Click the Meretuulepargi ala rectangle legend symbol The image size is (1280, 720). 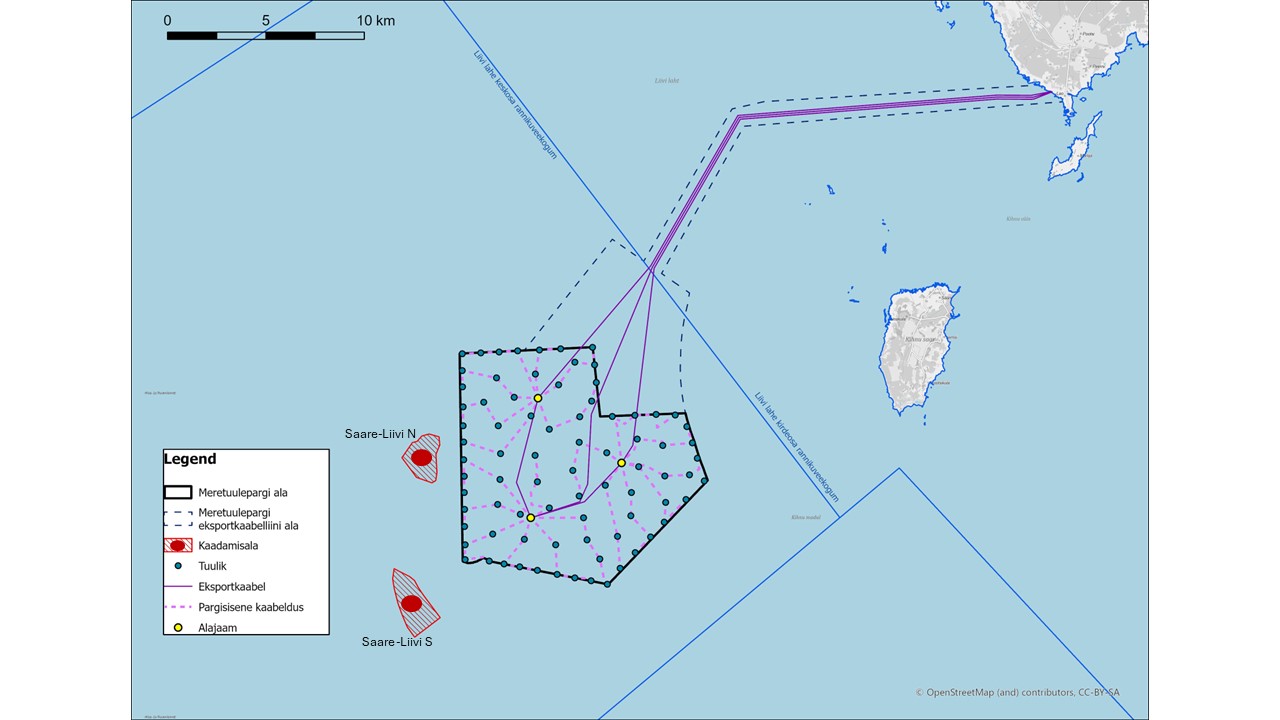point(178,492)
